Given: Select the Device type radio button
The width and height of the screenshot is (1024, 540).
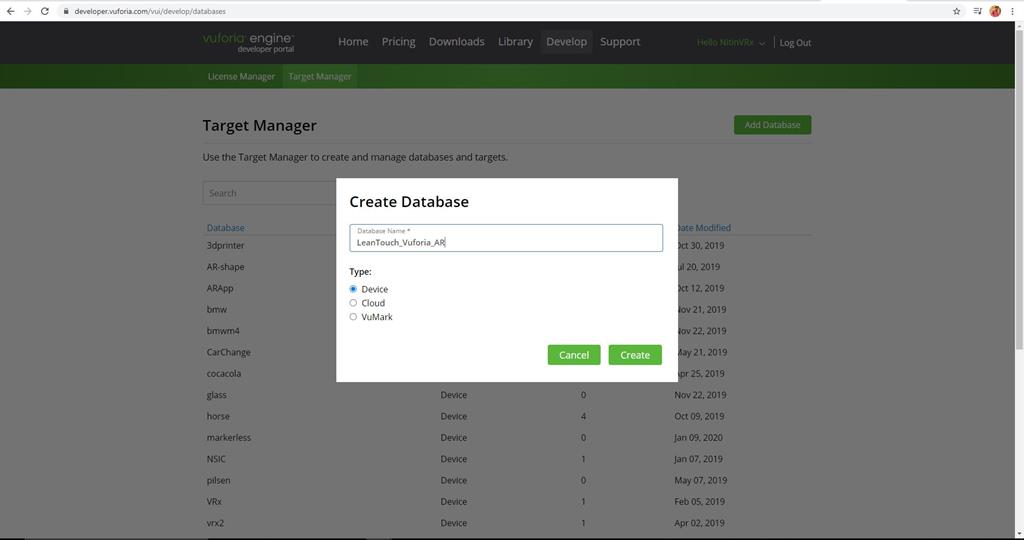Looking at the screenshot, I should [x=353, y=289].
